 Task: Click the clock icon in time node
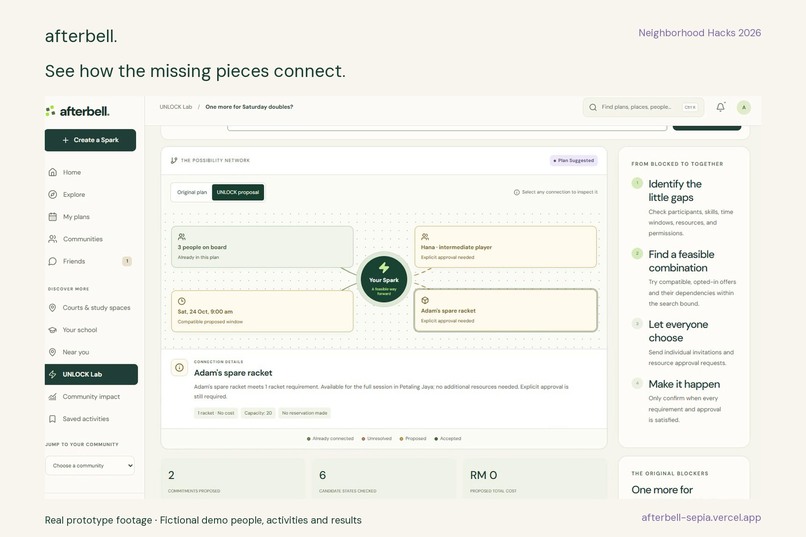[181, 301]
